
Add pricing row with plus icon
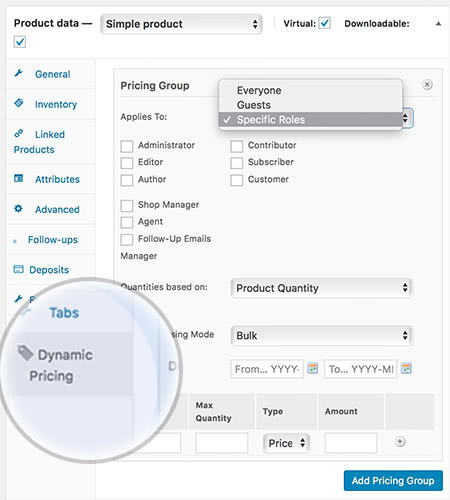(x=400, y=442)
